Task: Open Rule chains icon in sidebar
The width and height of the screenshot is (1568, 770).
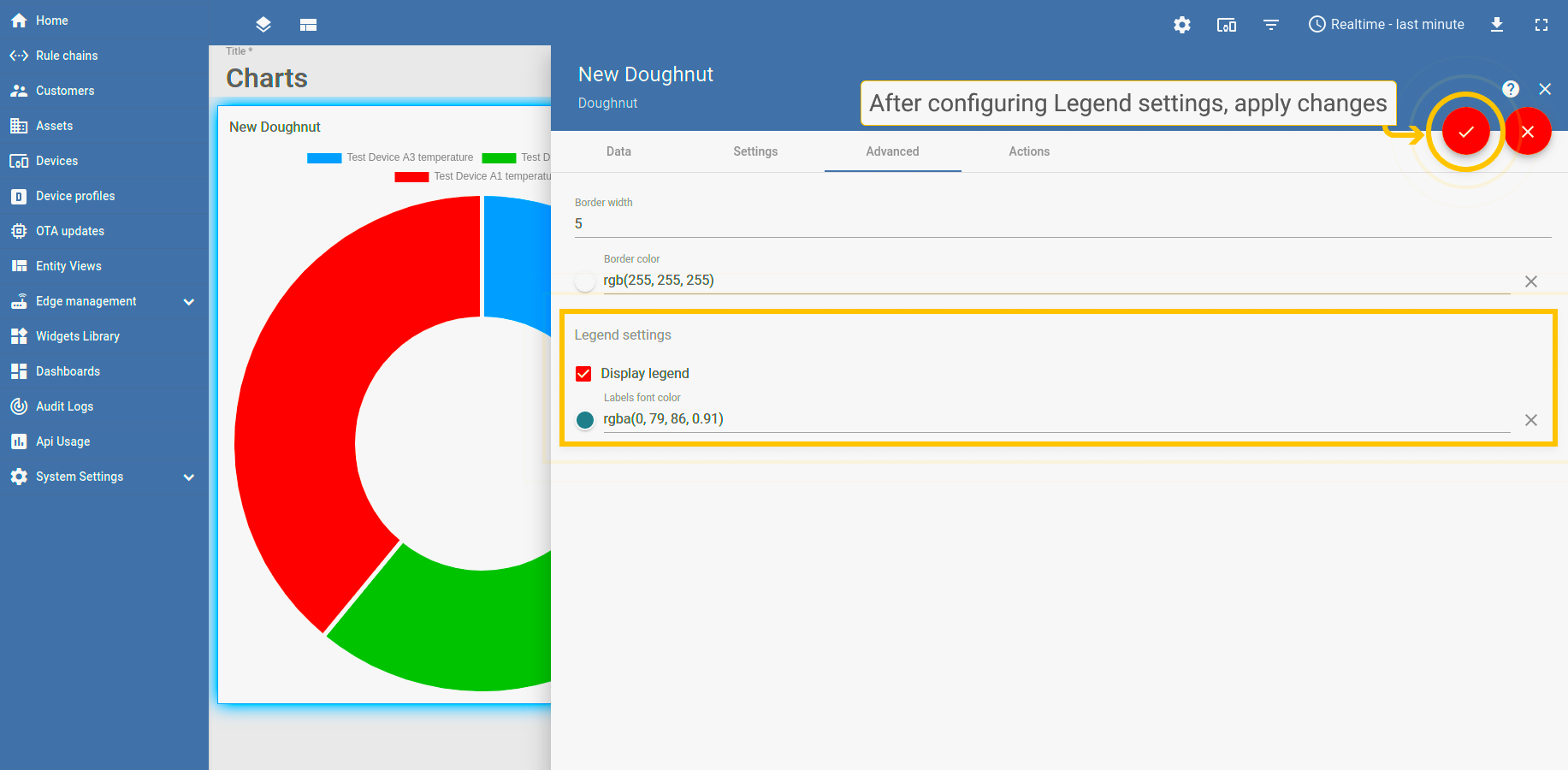Action: click(x=19, y=56)
